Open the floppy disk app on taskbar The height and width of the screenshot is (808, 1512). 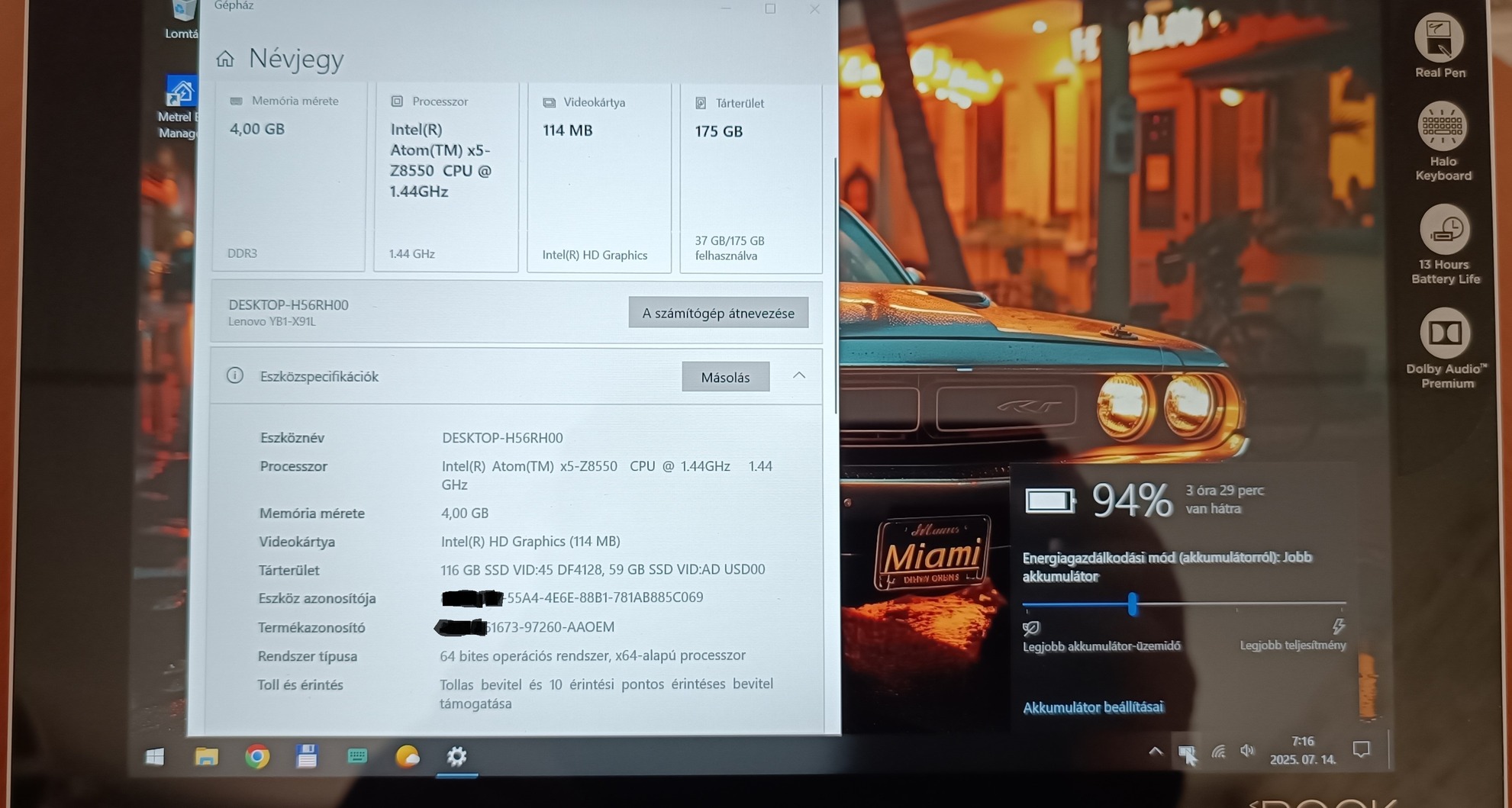point(307,755)
